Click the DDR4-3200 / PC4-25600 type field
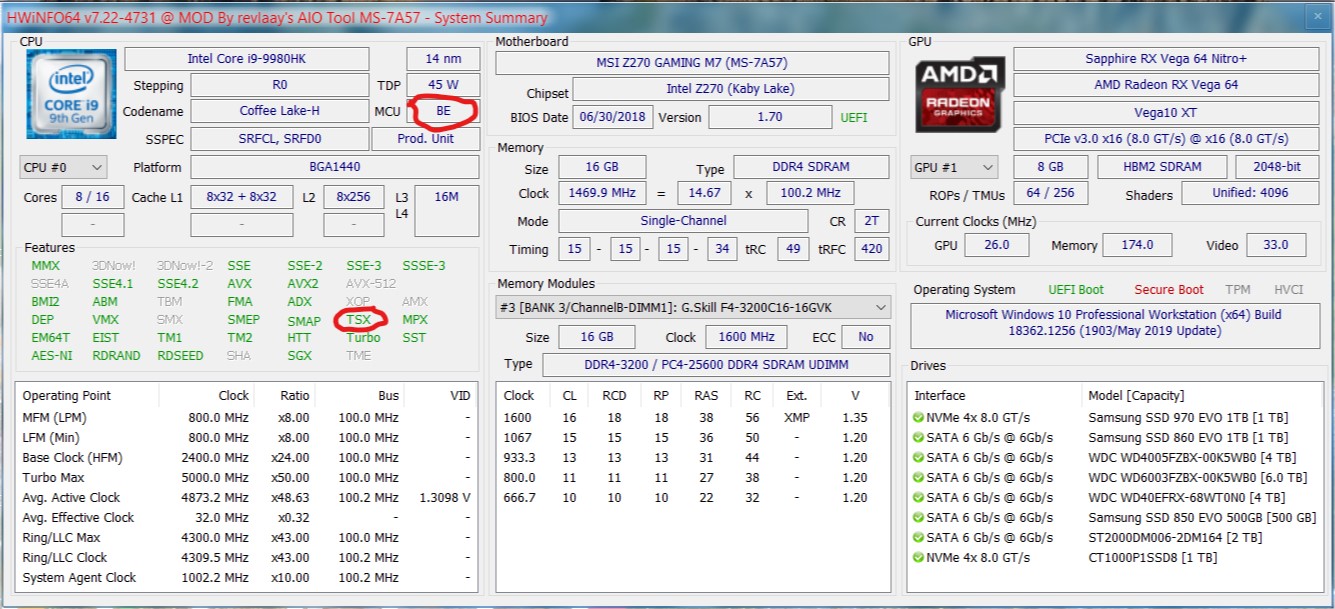The height and width of the screenshot is (609, 1335). (x=717, y=365)
